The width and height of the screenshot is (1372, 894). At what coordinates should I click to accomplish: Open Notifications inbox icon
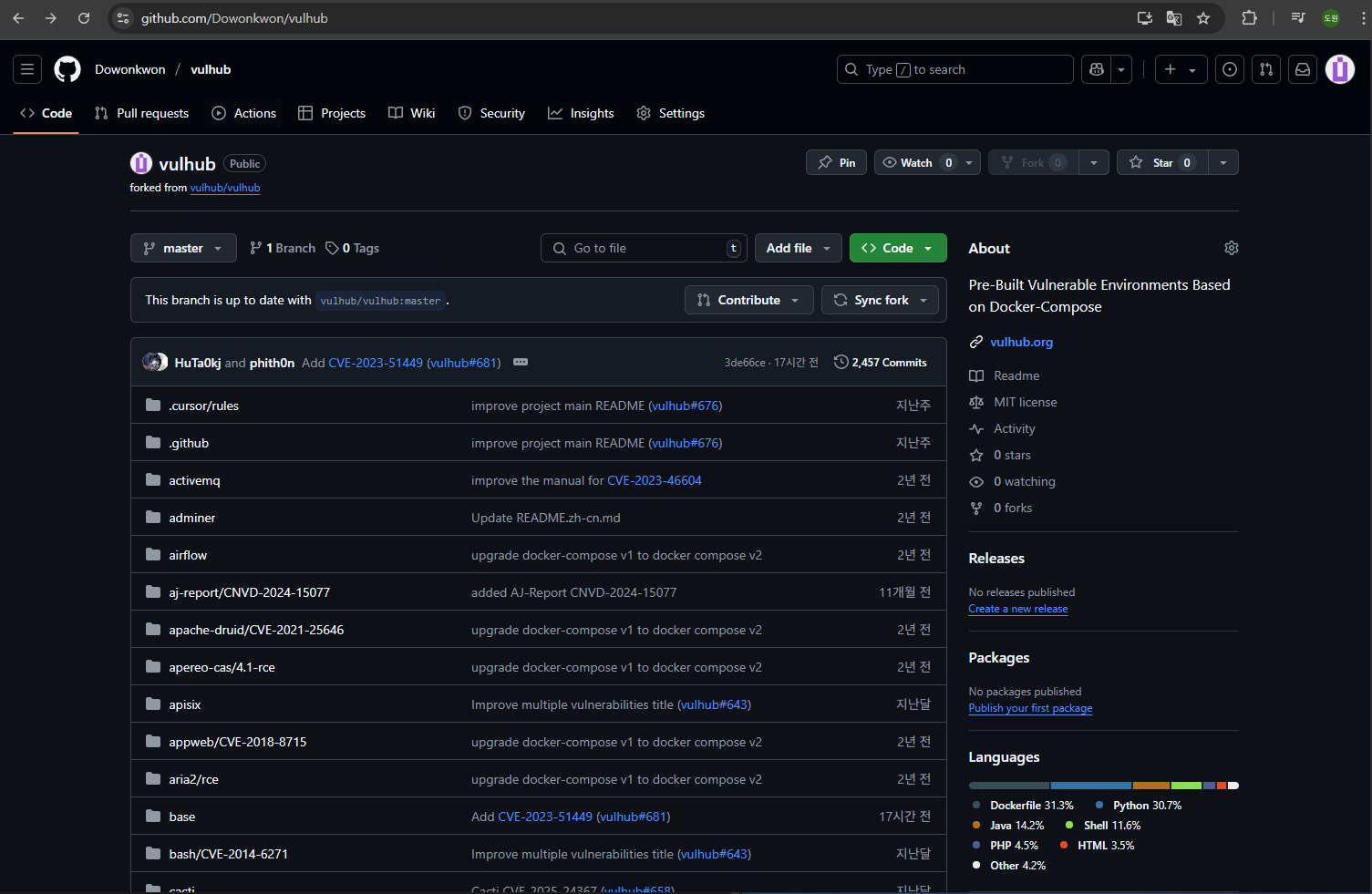1303,69
